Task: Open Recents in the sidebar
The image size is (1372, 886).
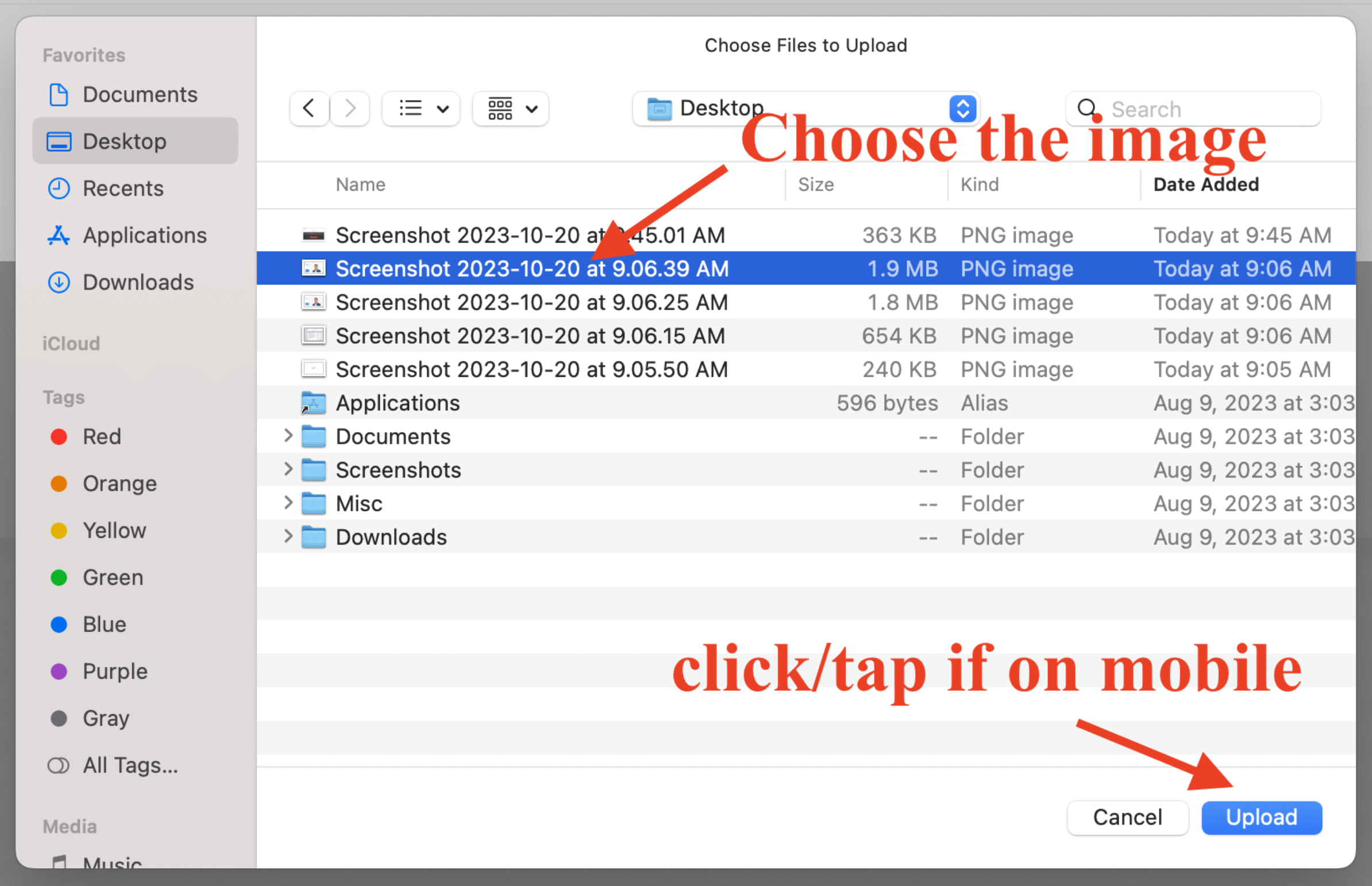Action: click(x=123, y=188)
